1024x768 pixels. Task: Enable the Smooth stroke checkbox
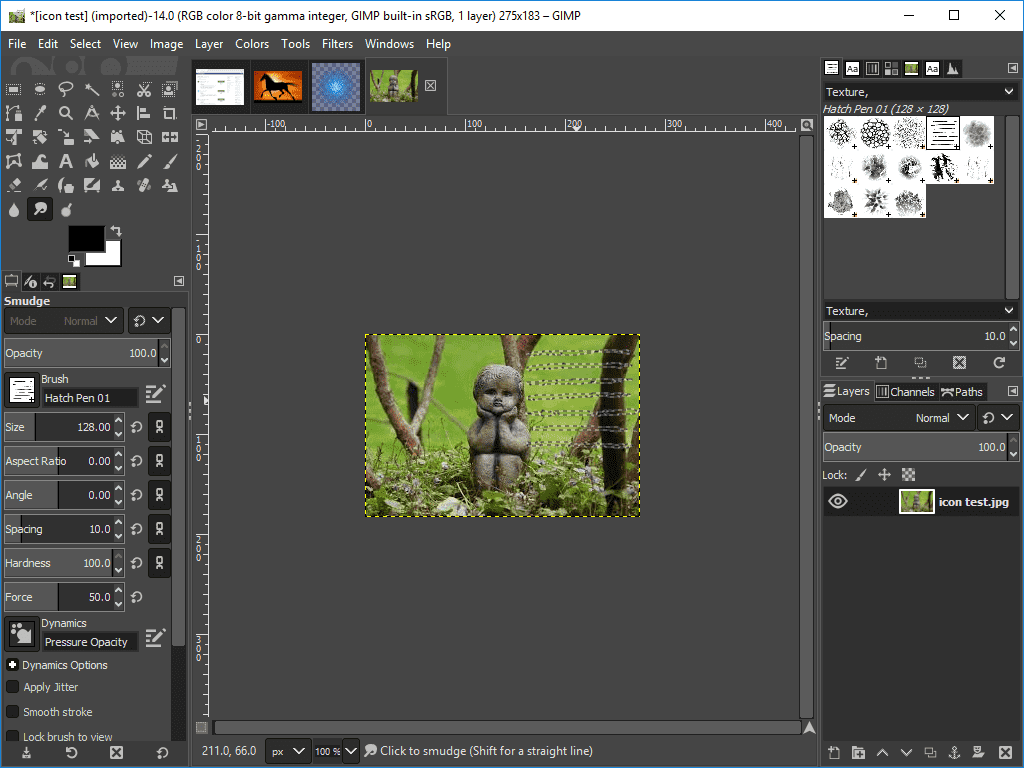point(13,712)
